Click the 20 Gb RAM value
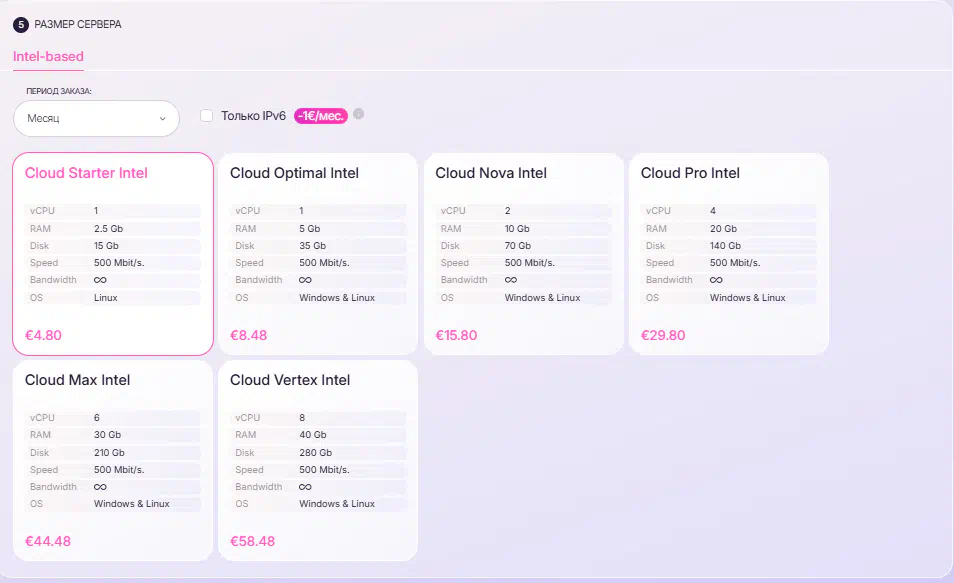The image size is (954, 583). pos(723,229)
